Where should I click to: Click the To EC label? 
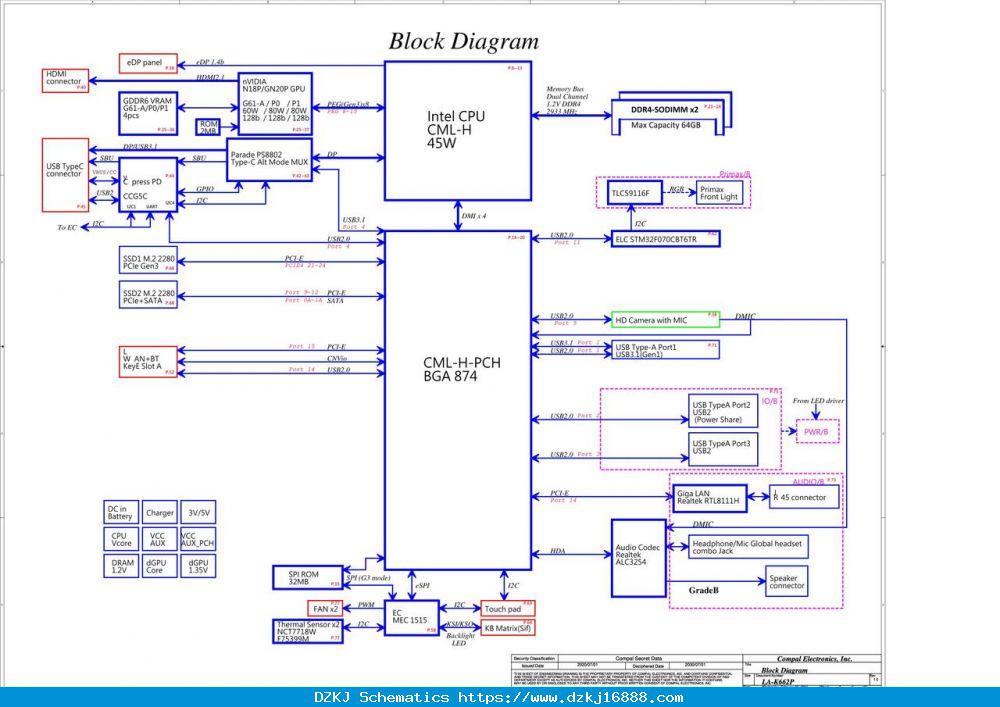[68, 227]
